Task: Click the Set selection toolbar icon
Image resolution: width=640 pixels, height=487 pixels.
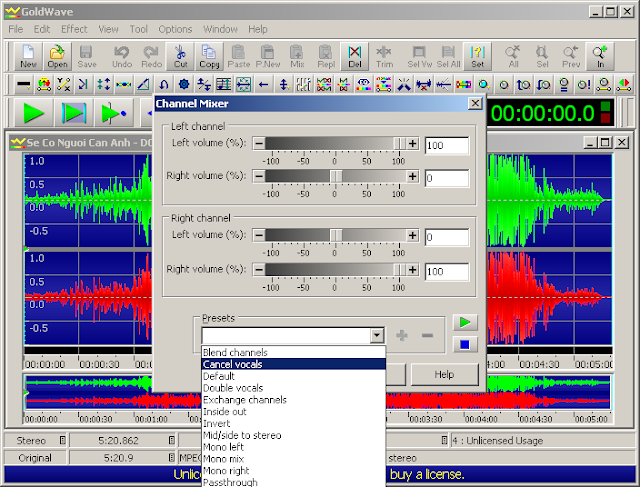Action: click(x=478, y=56)
